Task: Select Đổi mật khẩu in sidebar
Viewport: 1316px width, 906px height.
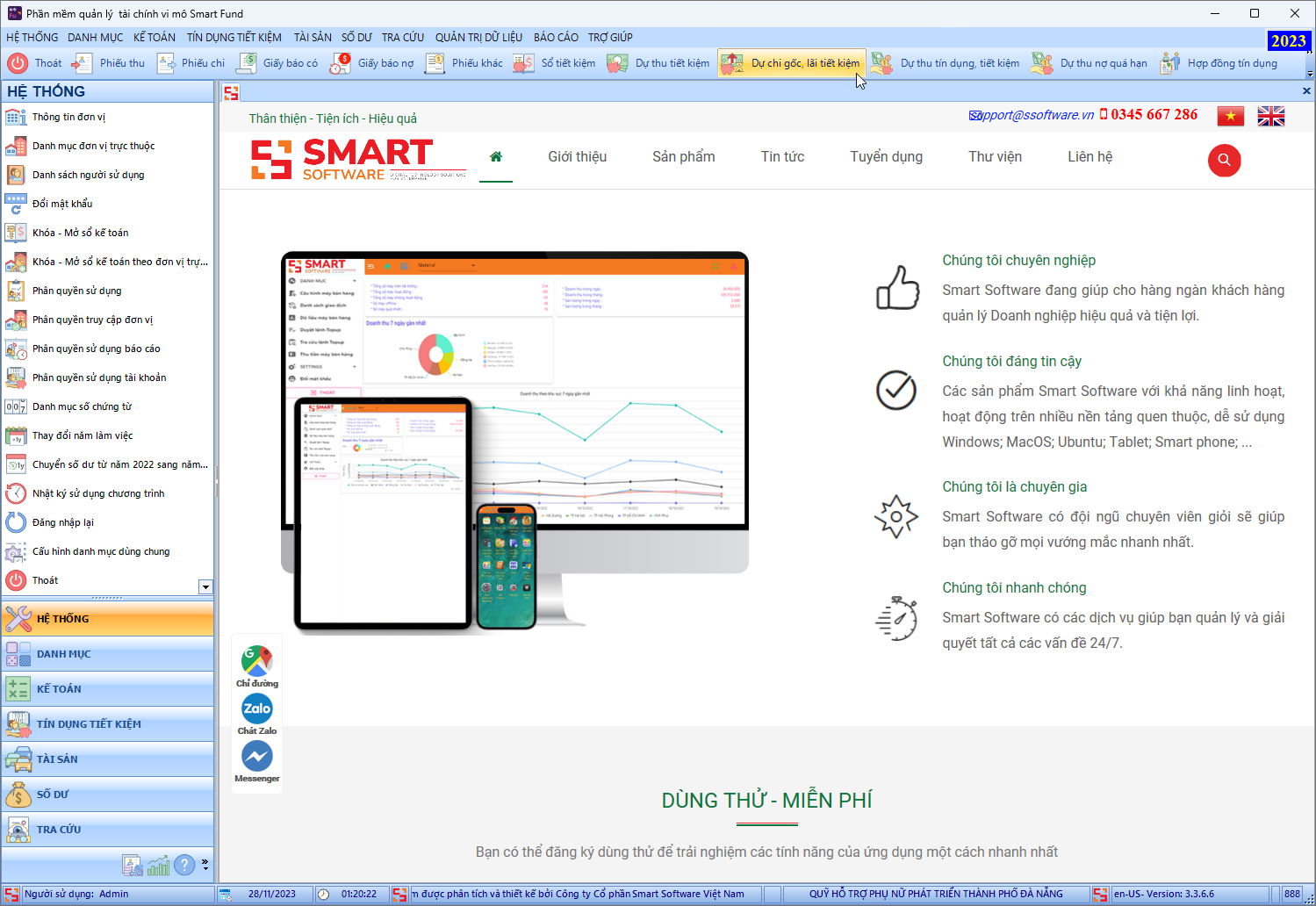Action: coord(107,204)
